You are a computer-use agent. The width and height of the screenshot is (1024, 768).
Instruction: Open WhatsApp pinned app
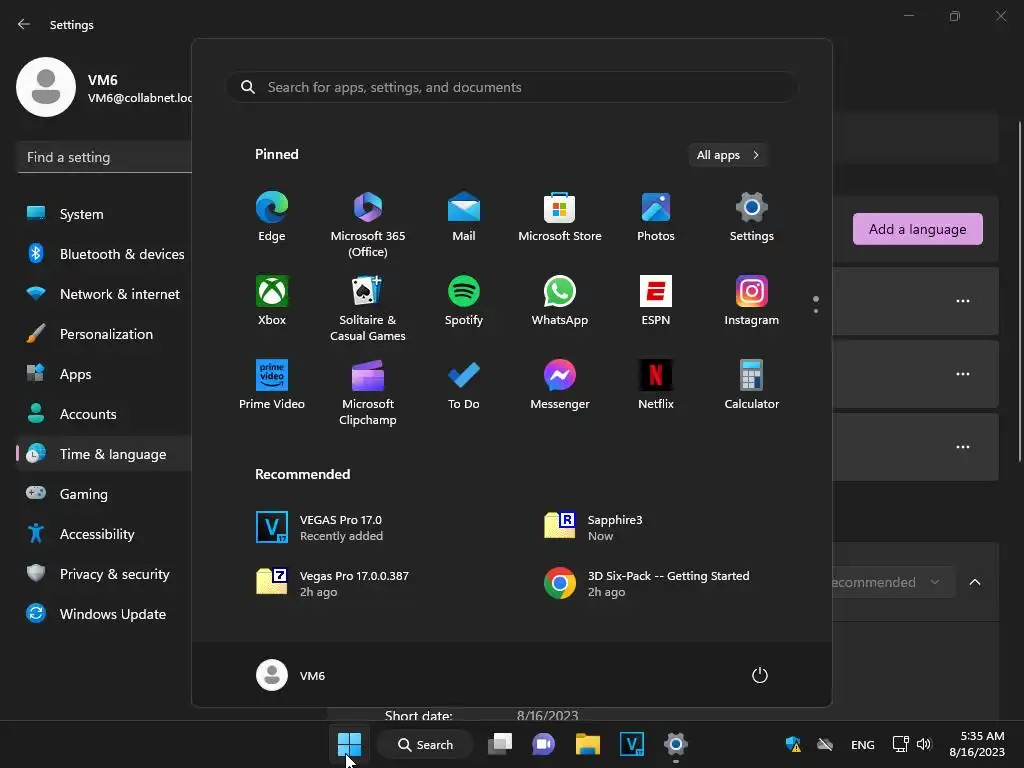pyautogui.click(x=560, y=300)
